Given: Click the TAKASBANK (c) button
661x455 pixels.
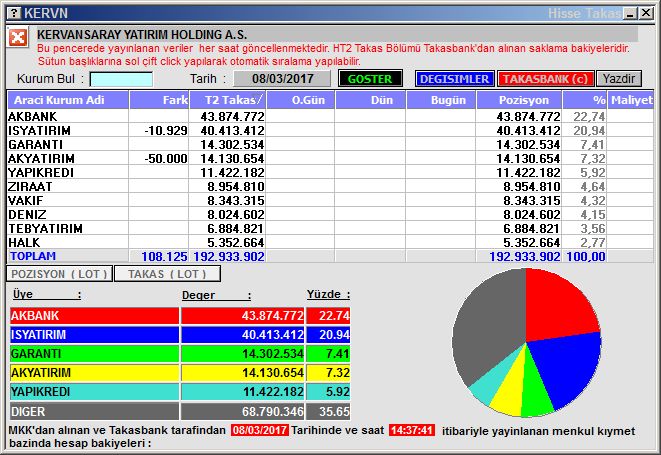Looking at the screenshot, I should [x=545, y=79].
